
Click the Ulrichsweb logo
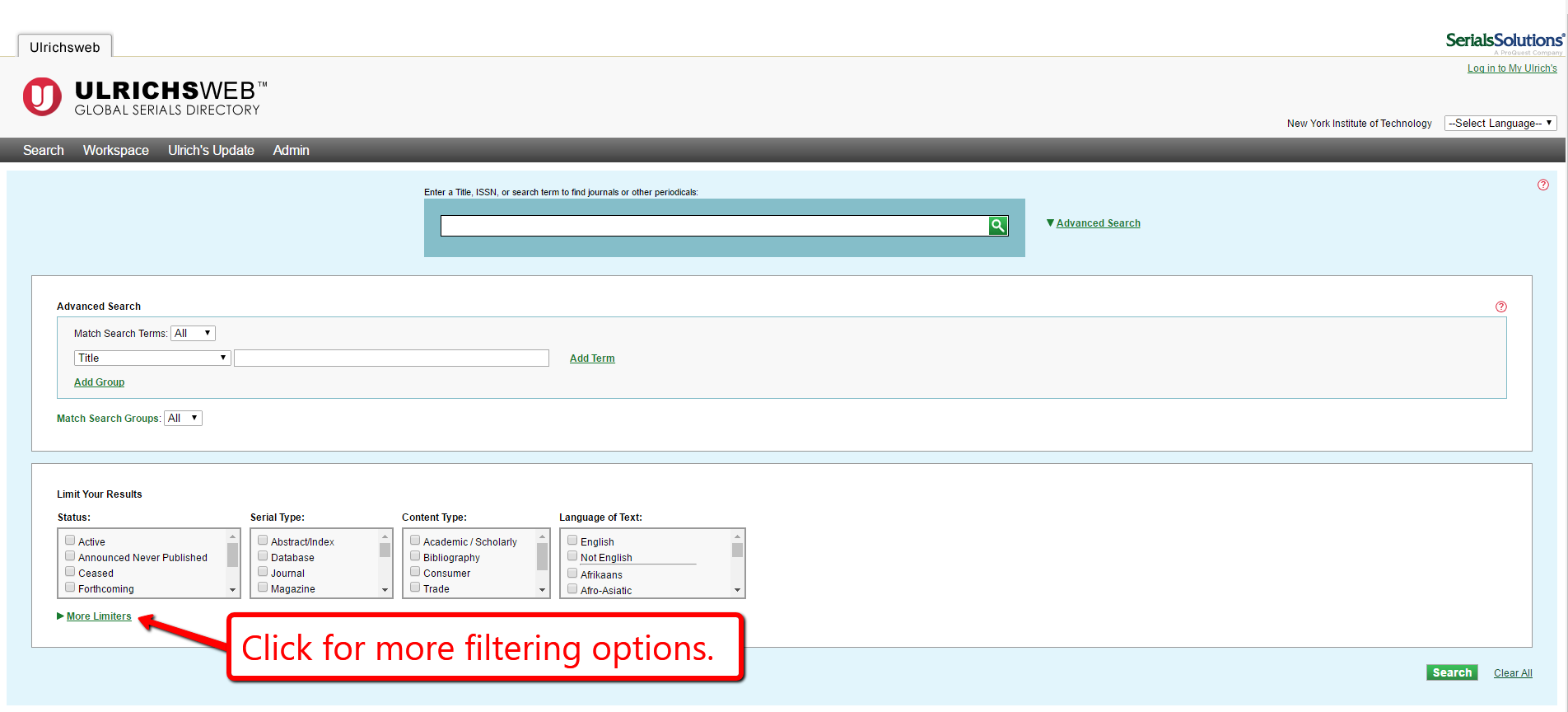(x=146, y=97)
